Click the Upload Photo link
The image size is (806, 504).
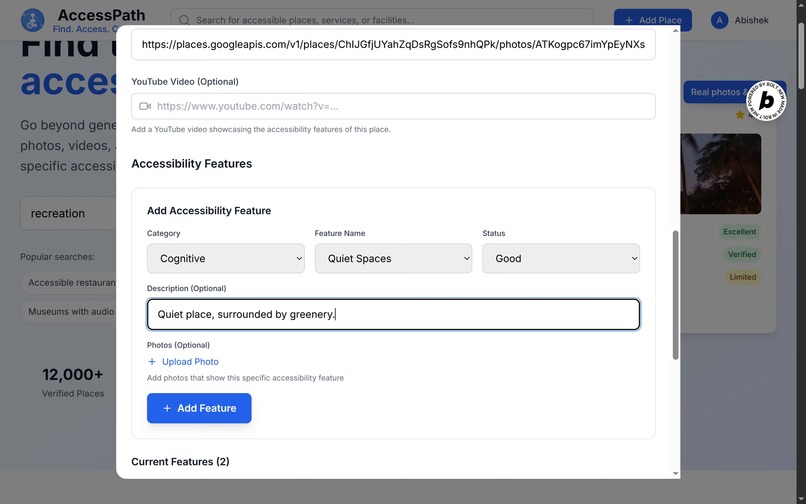tap(190, 362)
